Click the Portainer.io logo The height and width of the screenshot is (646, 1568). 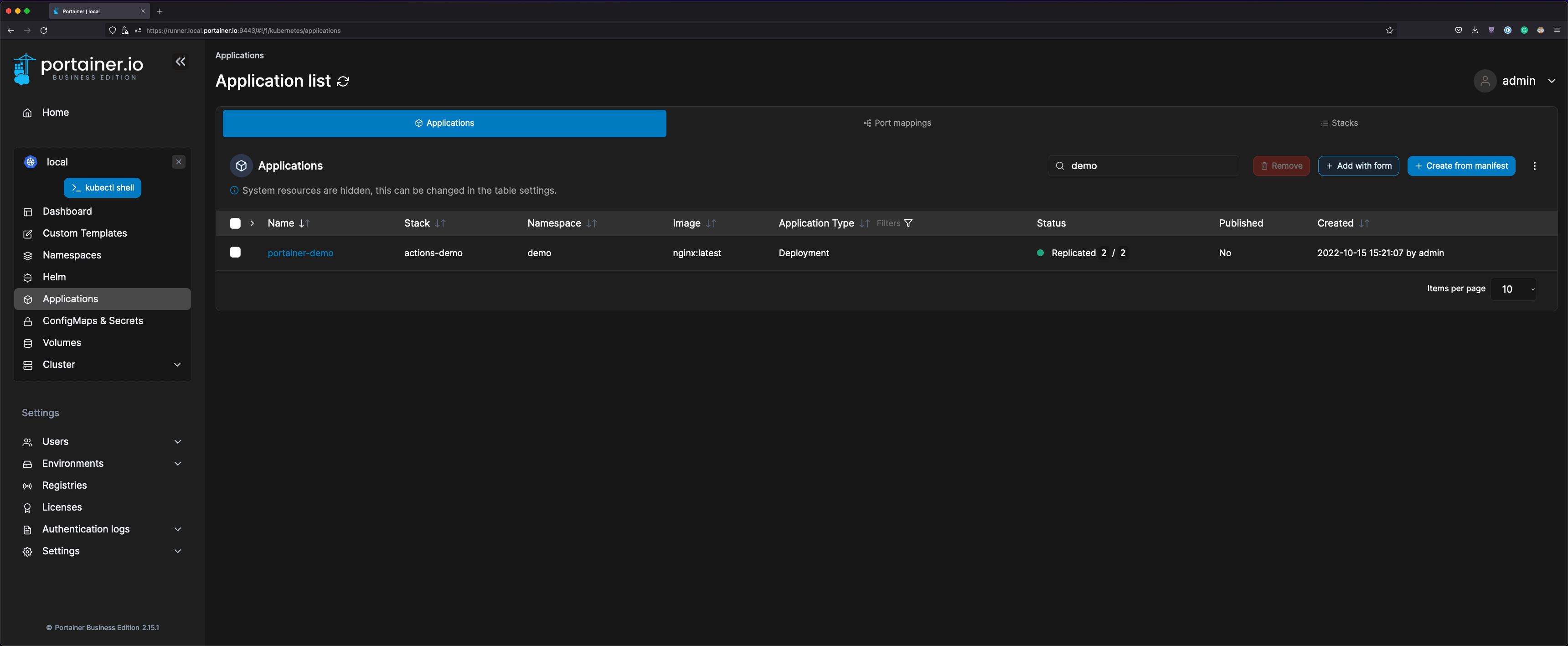pyautogui.click(x=78, y=68)
